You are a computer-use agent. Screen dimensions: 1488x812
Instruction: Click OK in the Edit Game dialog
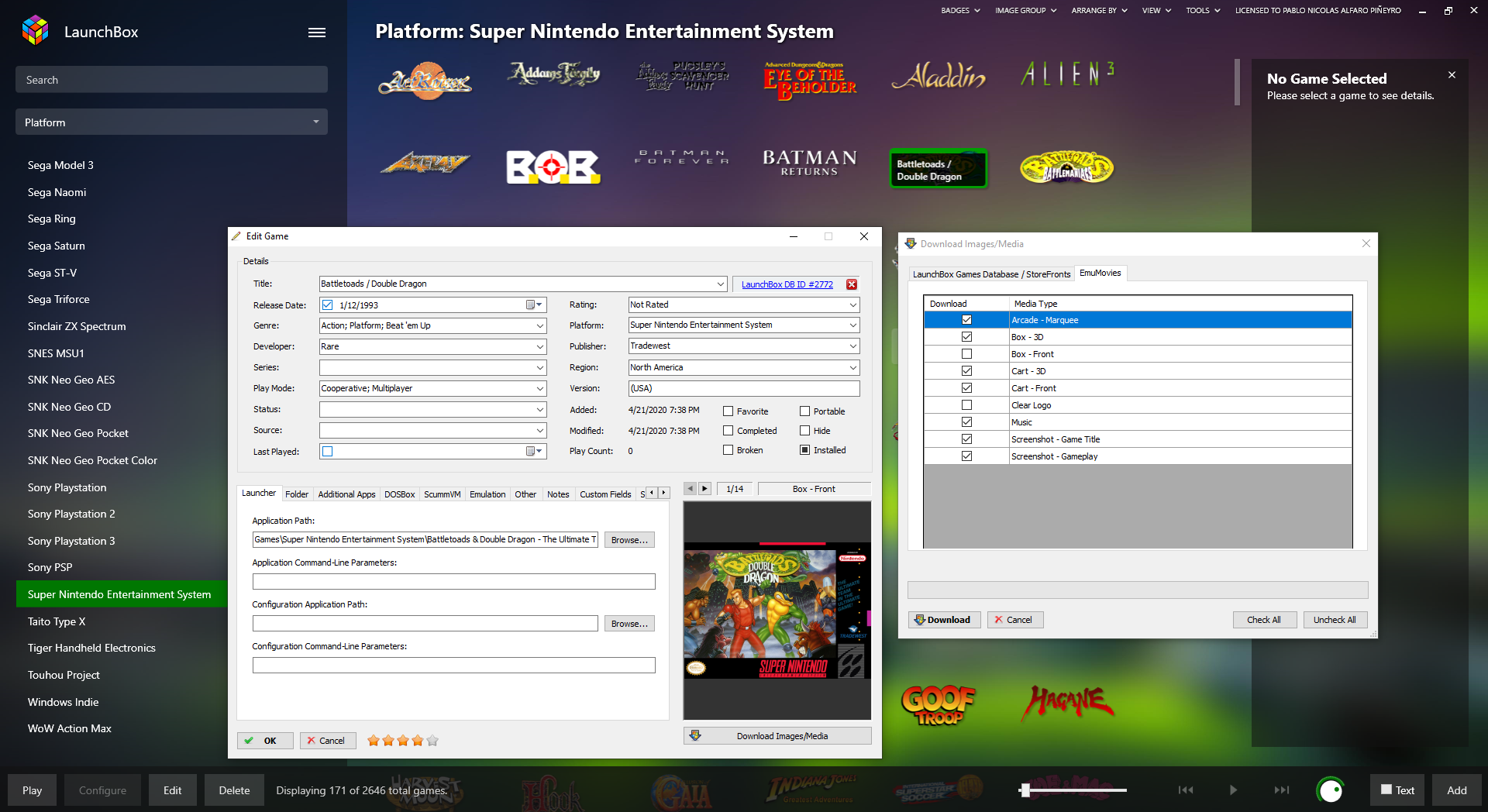tap(265, 741)
